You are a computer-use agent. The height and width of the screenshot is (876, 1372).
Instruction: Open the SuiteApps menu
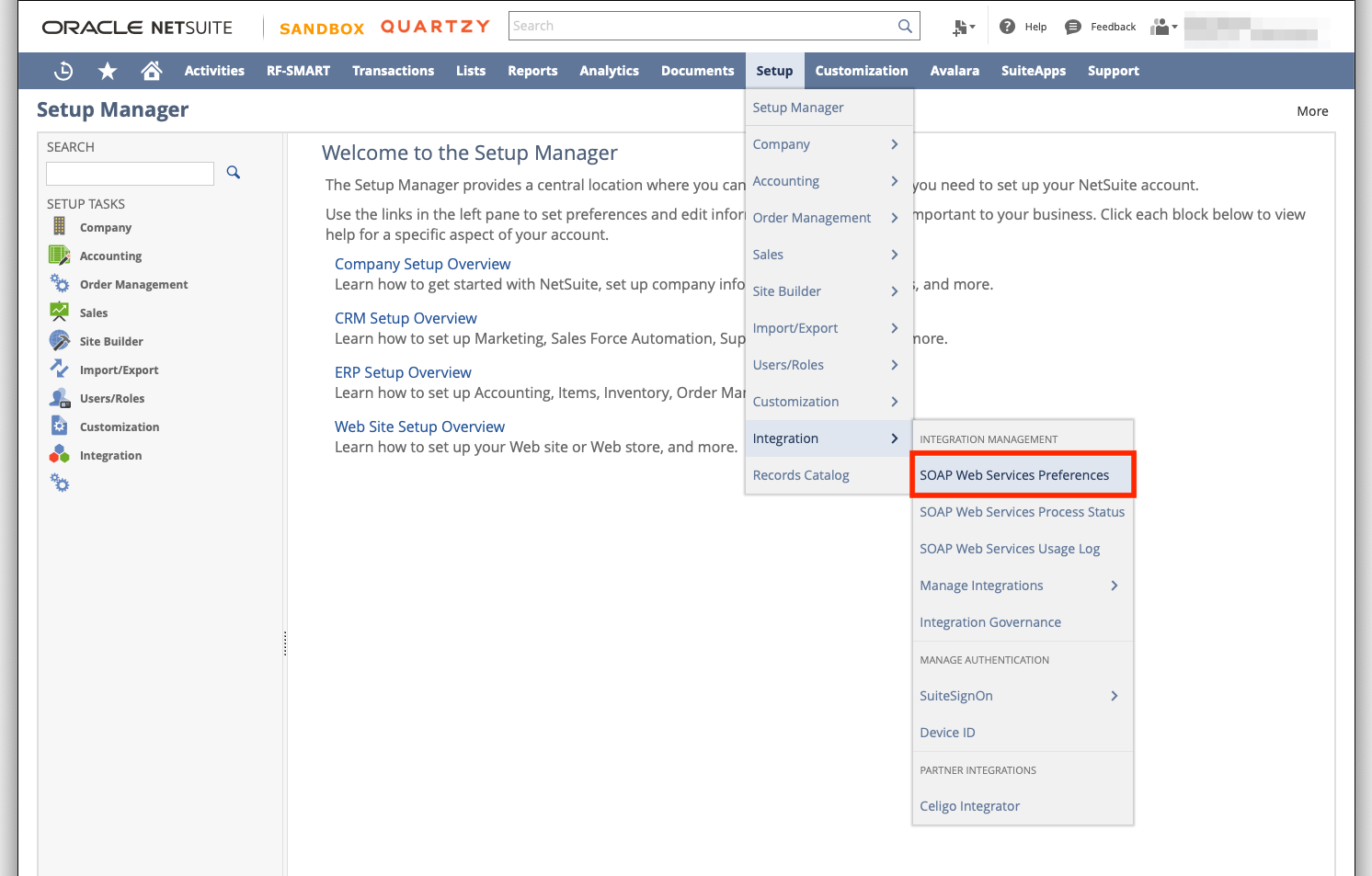coord(1034,71)
